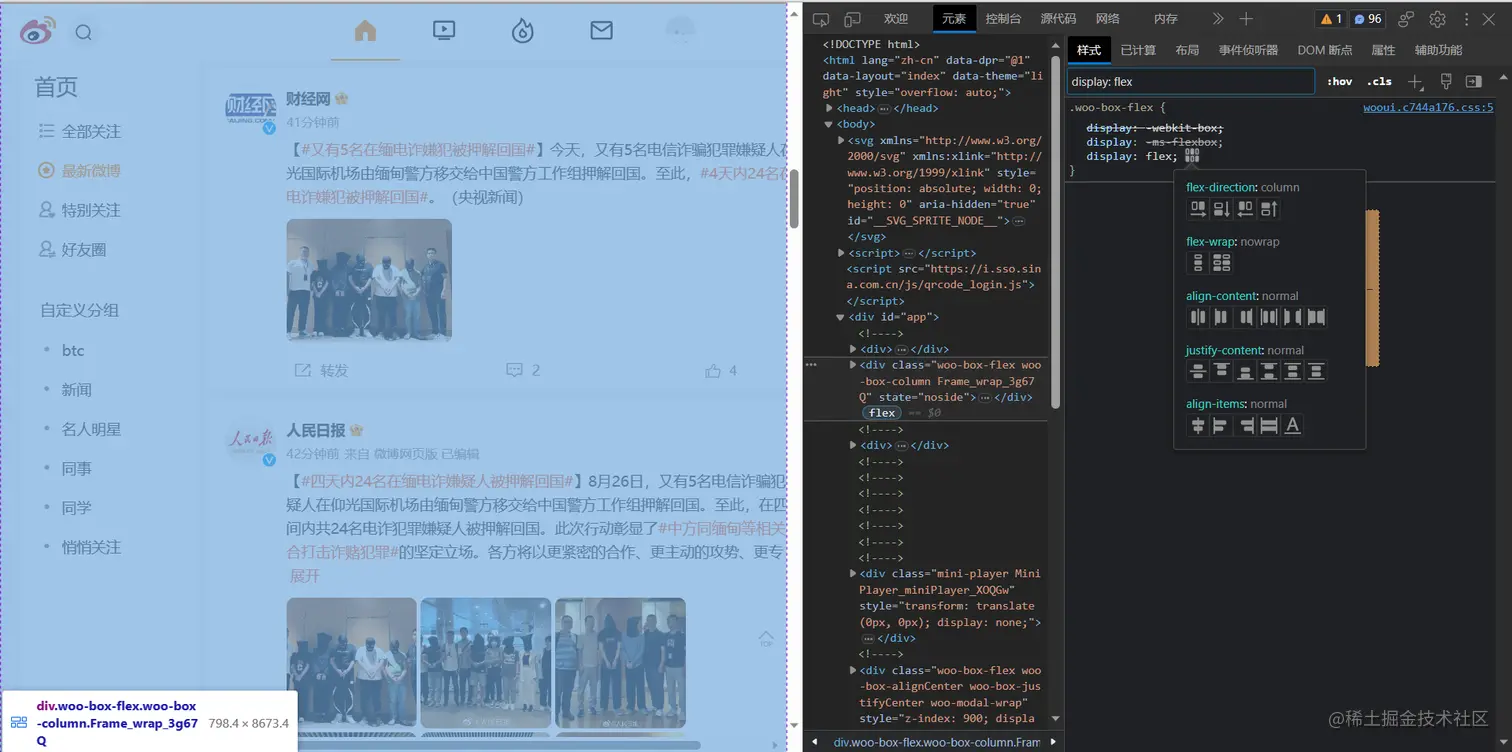Open the message count badge showing 96
Screen dimensions: 1512x752
pos(1368,19)
